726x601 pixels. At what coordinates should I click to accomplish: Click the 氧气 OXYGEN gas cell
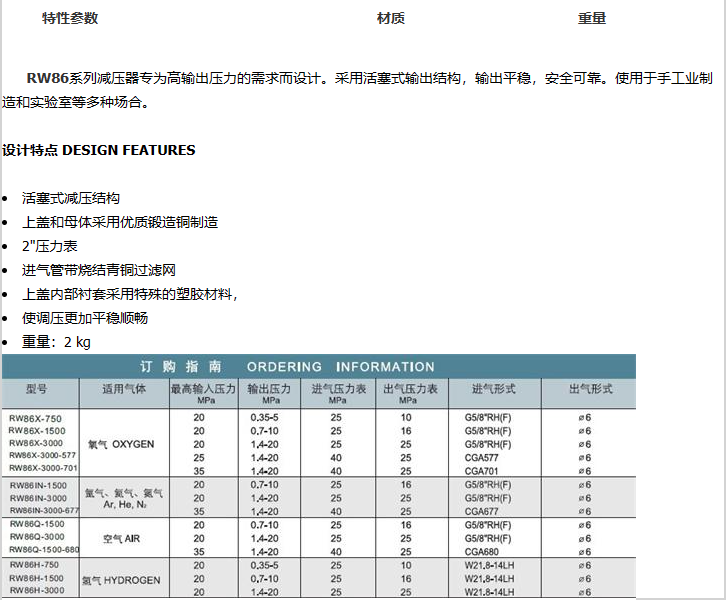click(x=121, y=444)
